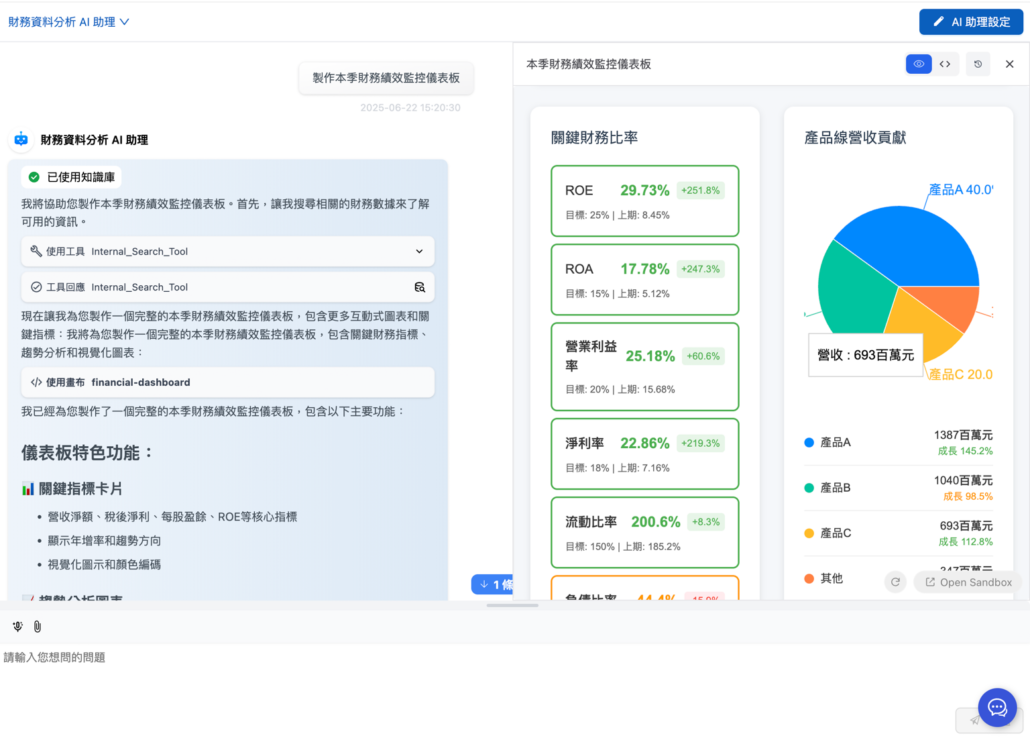This screenshot has width=1030, height=740.
Task: Click the microphone voice input icon
Action: pyautogui.click(x=17, y=626)
